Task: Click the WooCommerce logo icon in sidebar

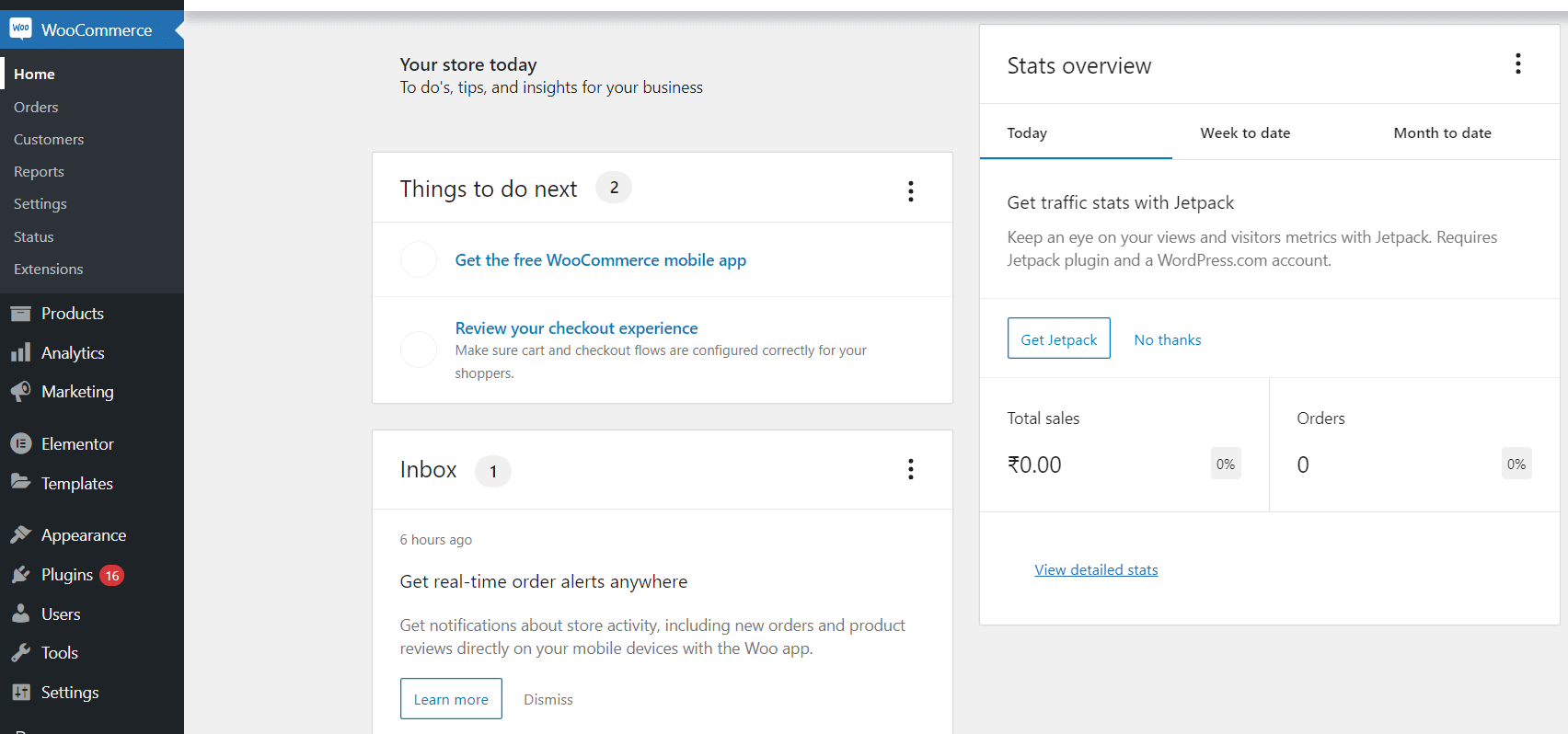Action: 20,29
